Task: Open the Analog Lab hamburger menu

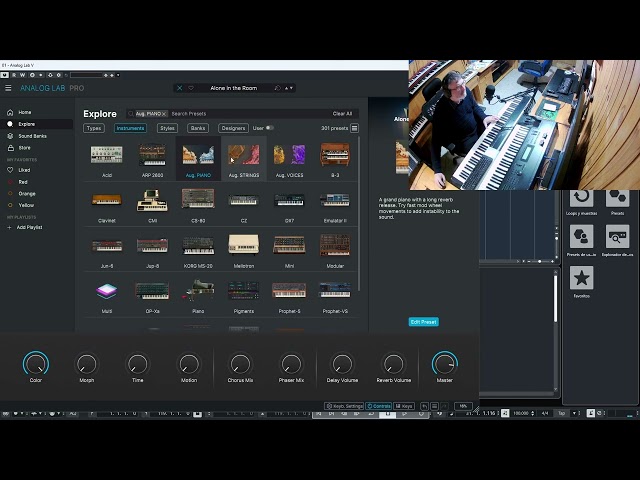Action: click(8, 88)
